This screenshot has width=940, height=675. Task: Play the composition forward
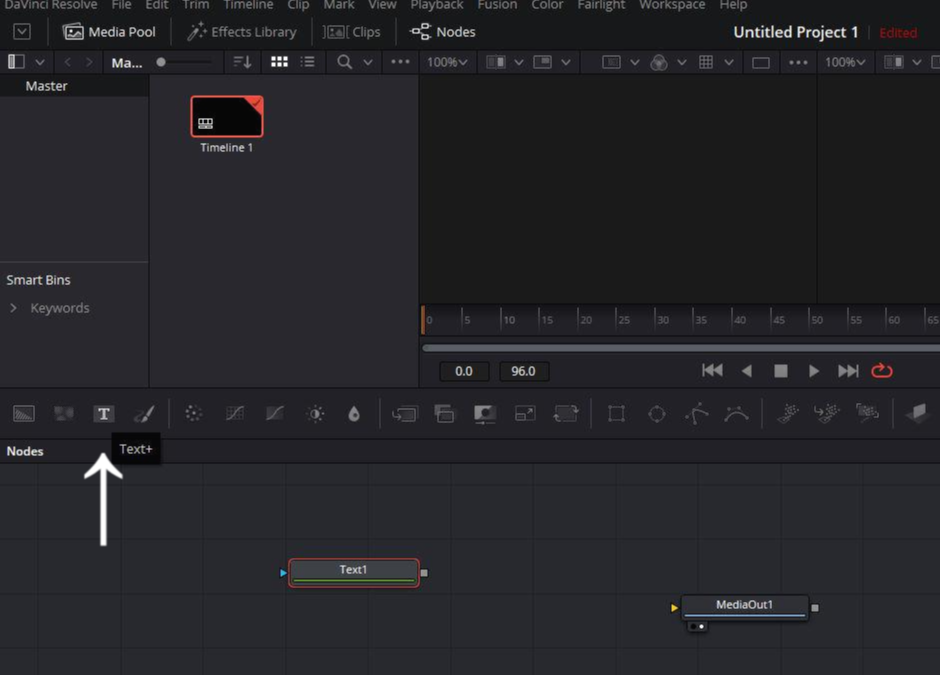tap(814, 371)
